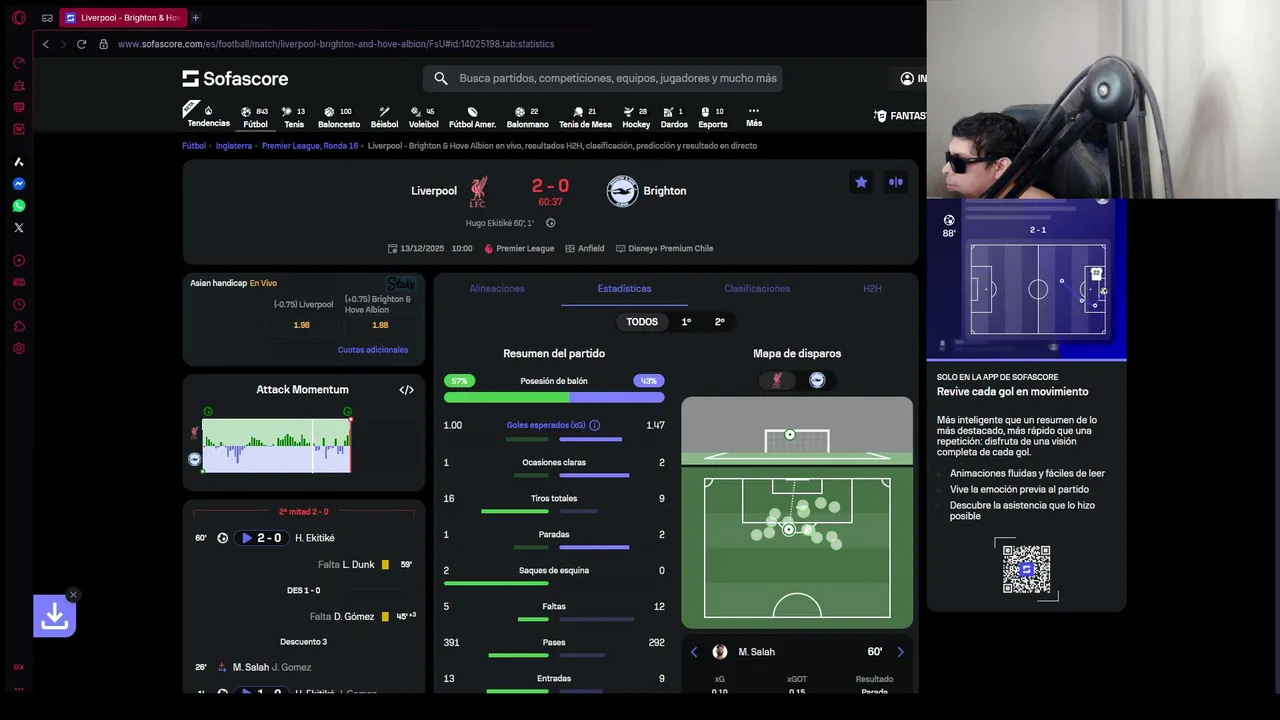Switch to the Clasificaciones tab
Viewport: 1280px width, 720px height.
[757, 289]
